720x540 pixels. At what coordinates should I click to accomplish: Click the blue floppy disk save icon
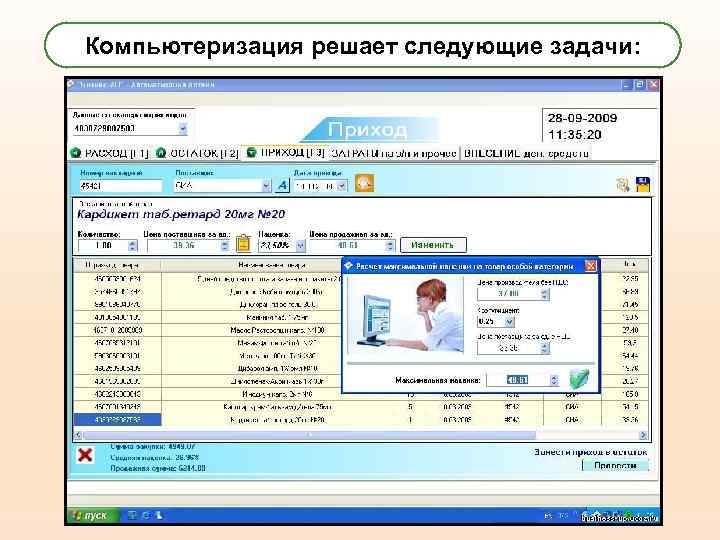coord(643,184)
